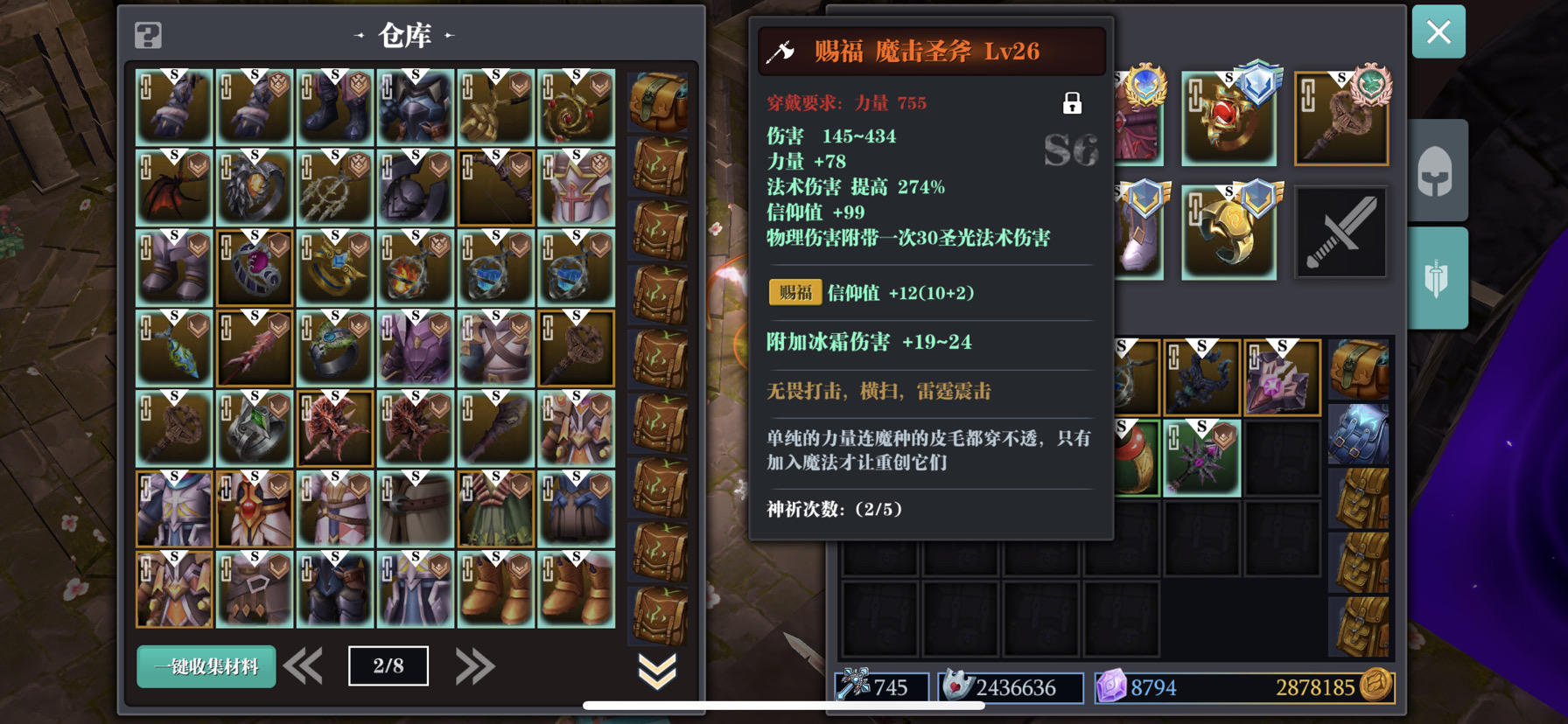Screen dimensions: 1568x724
Task: Select the shield and sword tab icon
Action: point(1436,278)
